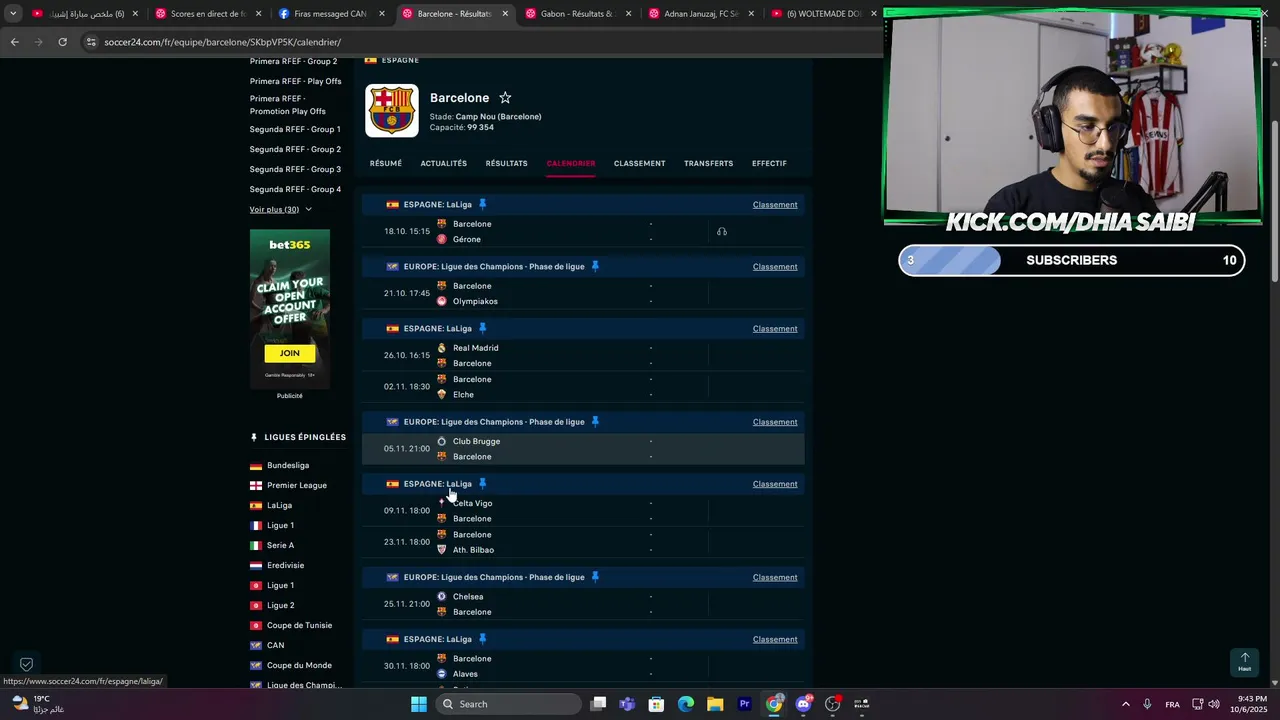Open Adobe Premiere Pro from the taskbar
1280x720 pixels.
click(x=744, y=704)
